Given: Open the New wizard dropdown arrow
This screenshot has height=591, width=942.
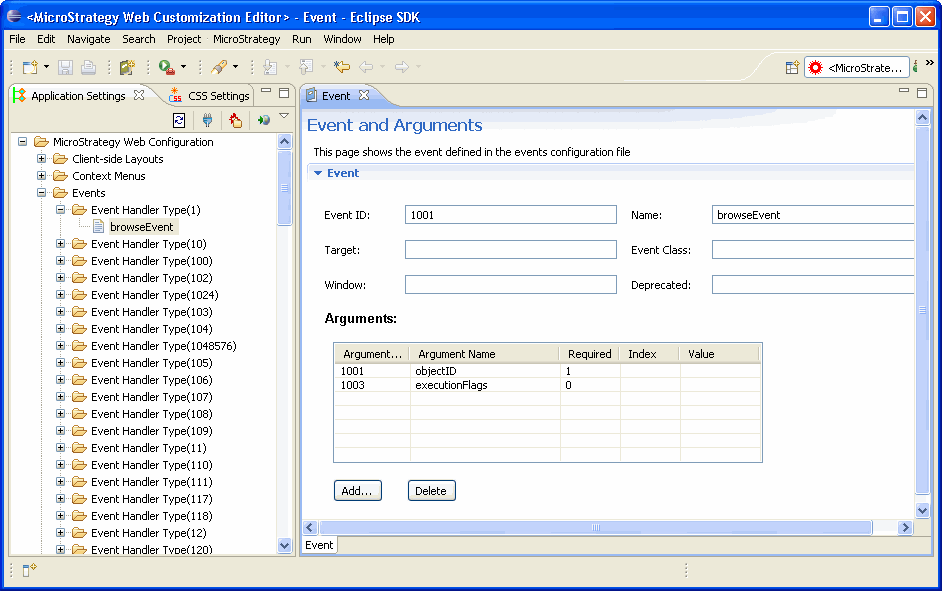Looking at the screenshot, I should (x=46, y=67).
